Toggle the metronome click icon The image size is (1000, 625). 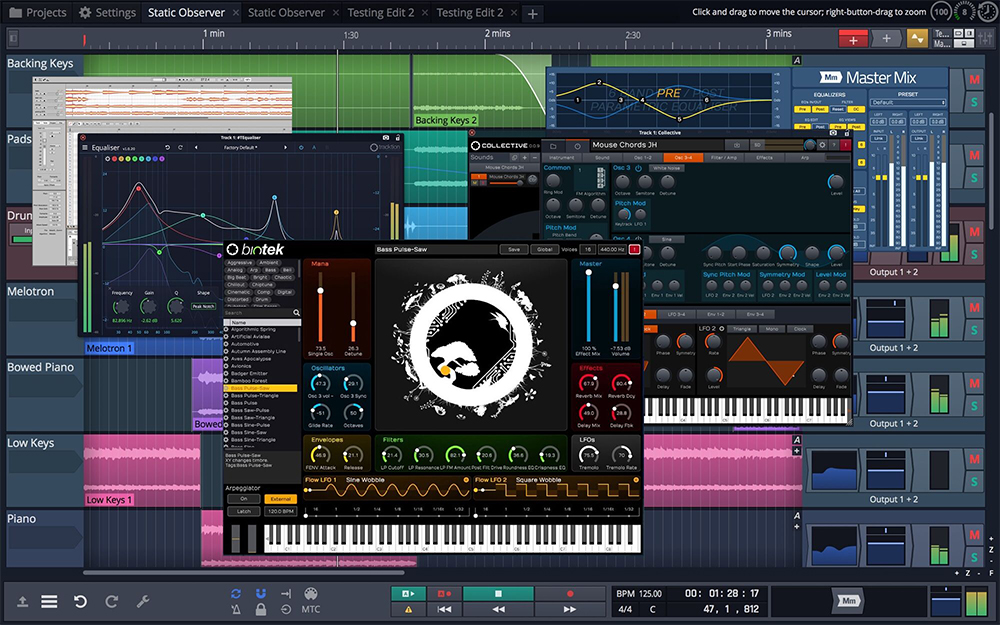coord(236,610)
